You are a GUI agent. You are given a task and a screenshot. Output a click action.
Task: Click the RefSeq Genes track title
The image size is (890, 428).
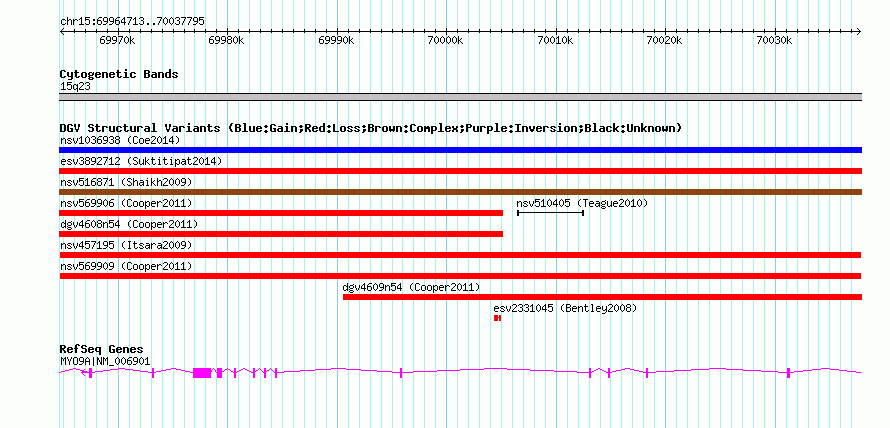[x=102, y=349]
